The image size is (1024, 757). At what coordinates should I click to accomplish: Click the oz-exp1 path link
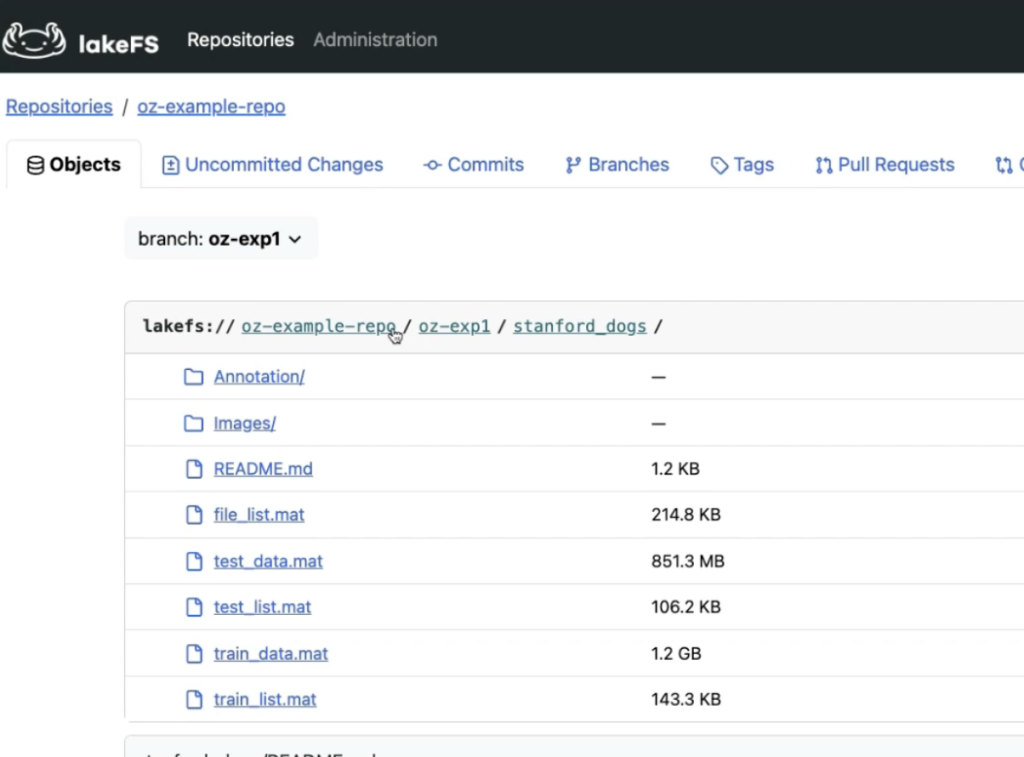pyautogui.click(x=454, y=326)
